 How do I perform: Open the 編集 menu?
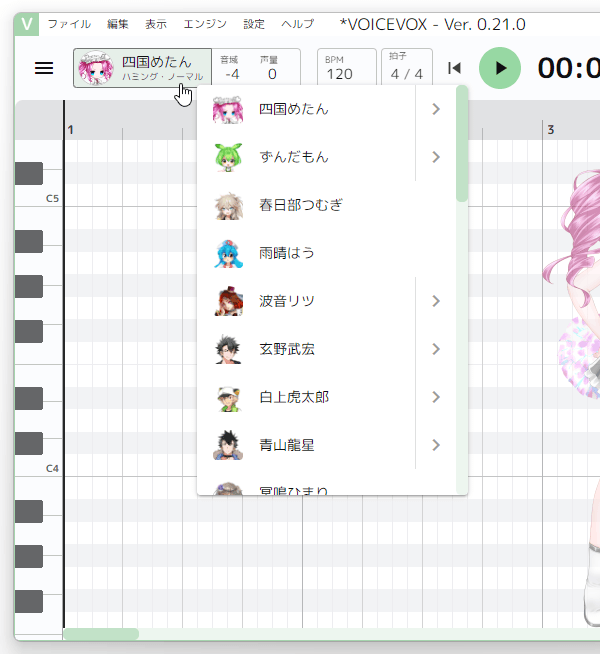pos(118,24)
